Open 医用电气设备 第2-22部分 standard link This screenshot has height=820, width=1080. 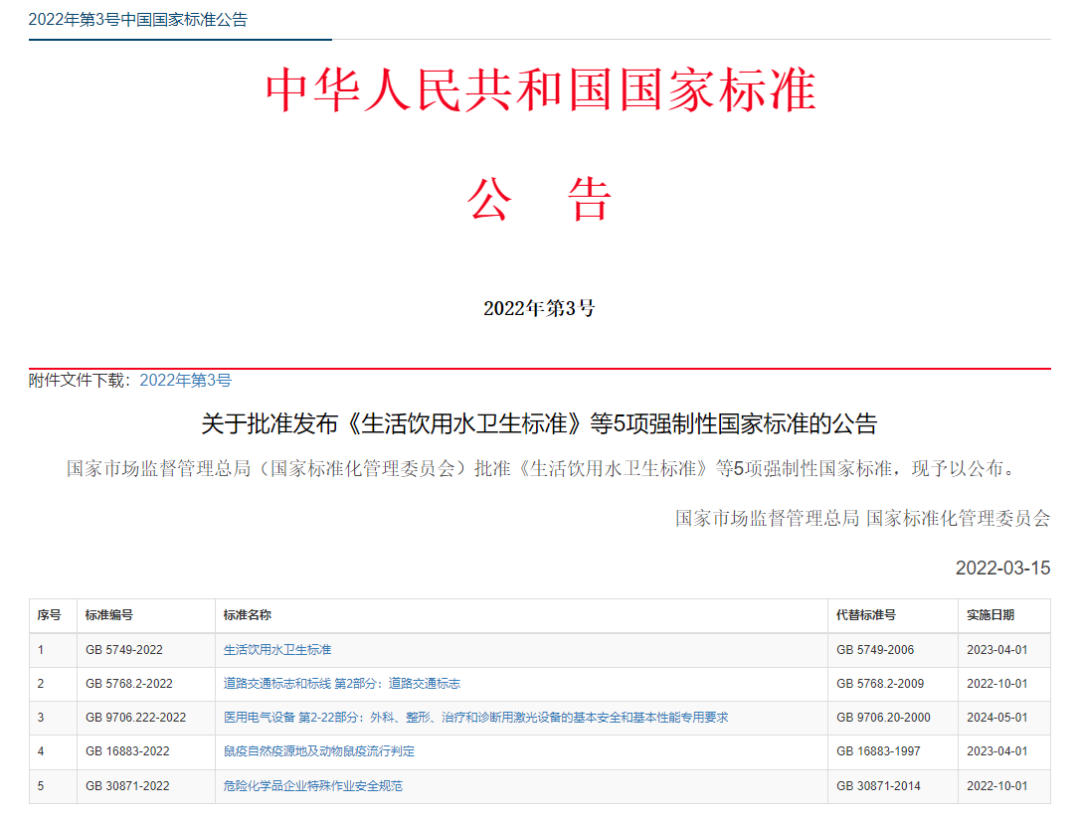476,717
